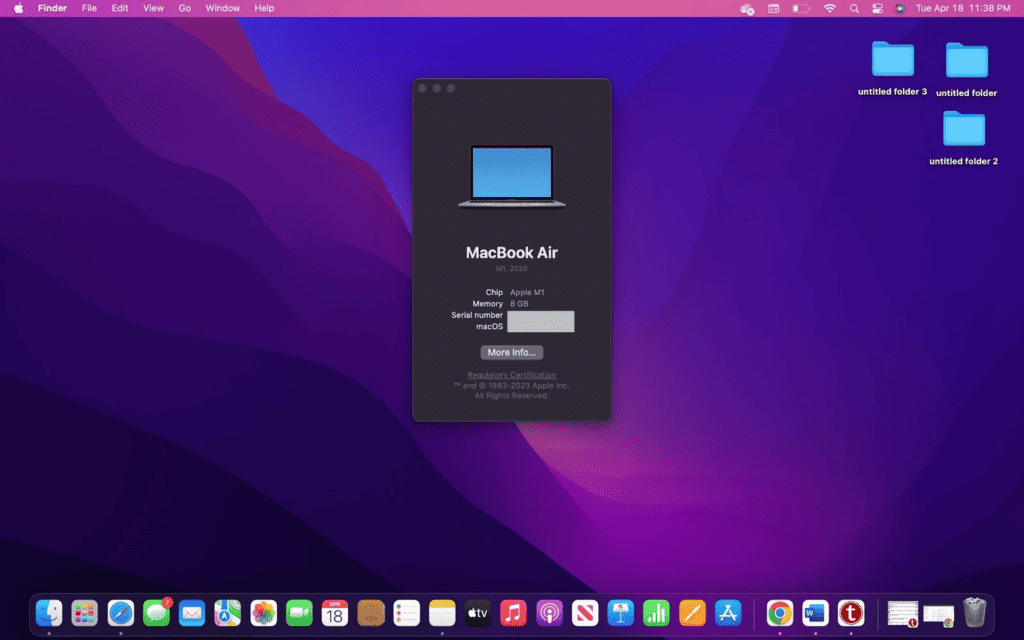This screenshot has height=640, width=1024.
Task: Open Spotlight search from the menu bar
Action: (x=853, y=8)
